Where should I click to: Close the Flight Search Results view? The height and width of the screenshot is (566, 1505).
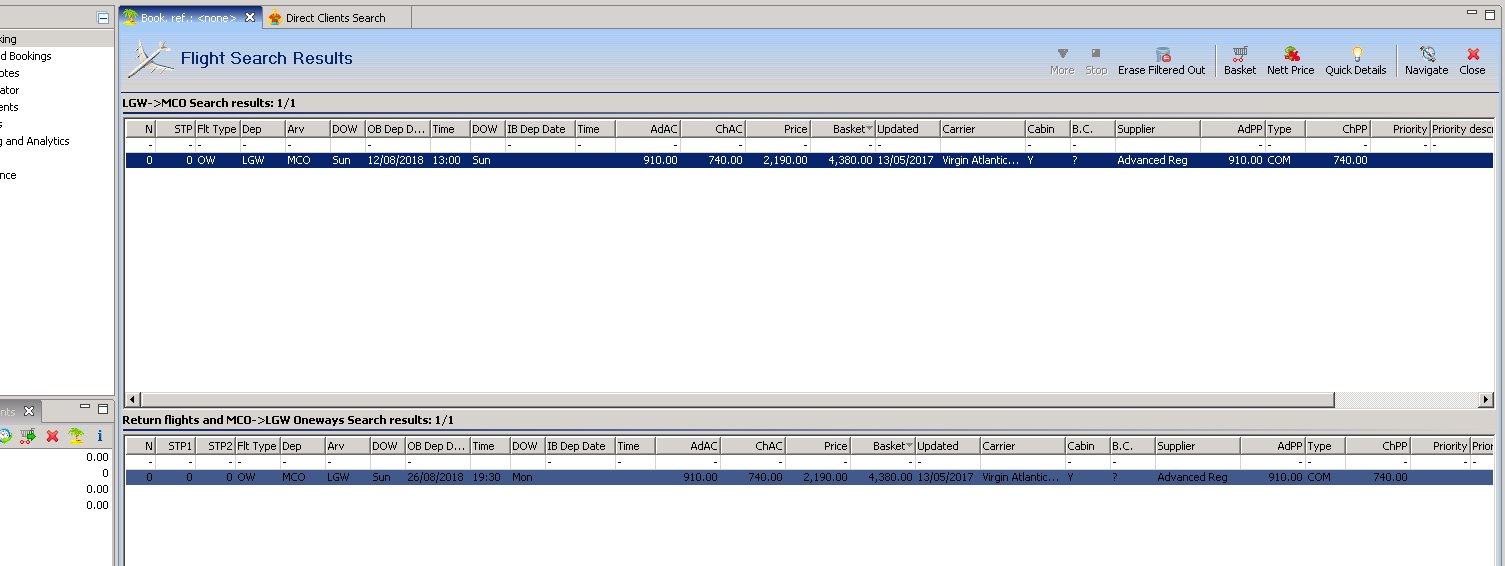(x=1472, y=60)
